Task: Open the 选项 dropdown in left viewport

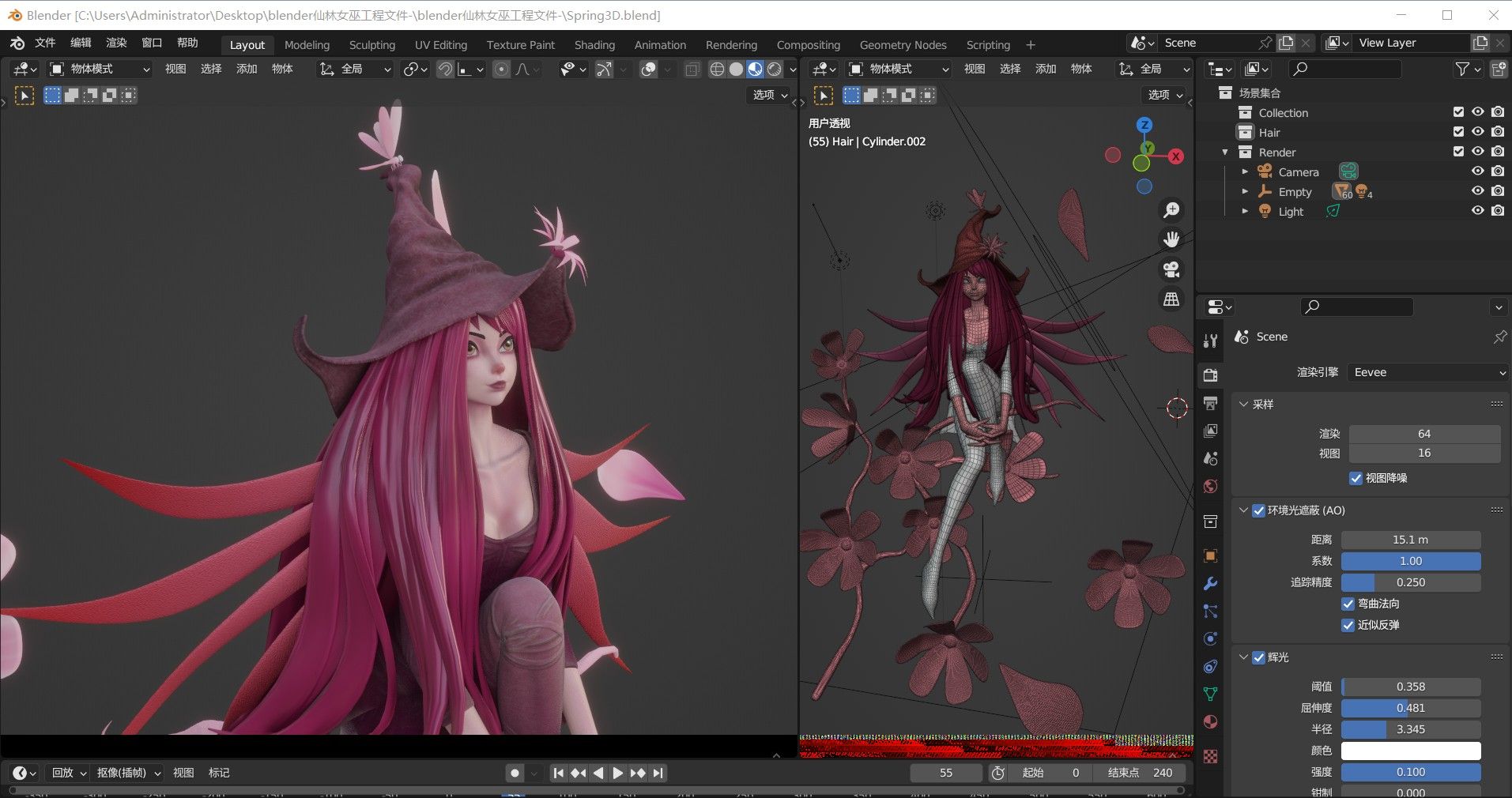Action: click(770, 95)
